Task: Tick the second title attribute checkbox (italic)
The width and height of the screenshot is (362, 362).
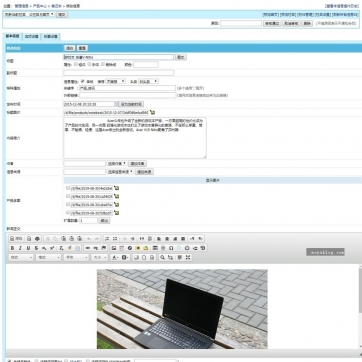Action: (89, 64)
